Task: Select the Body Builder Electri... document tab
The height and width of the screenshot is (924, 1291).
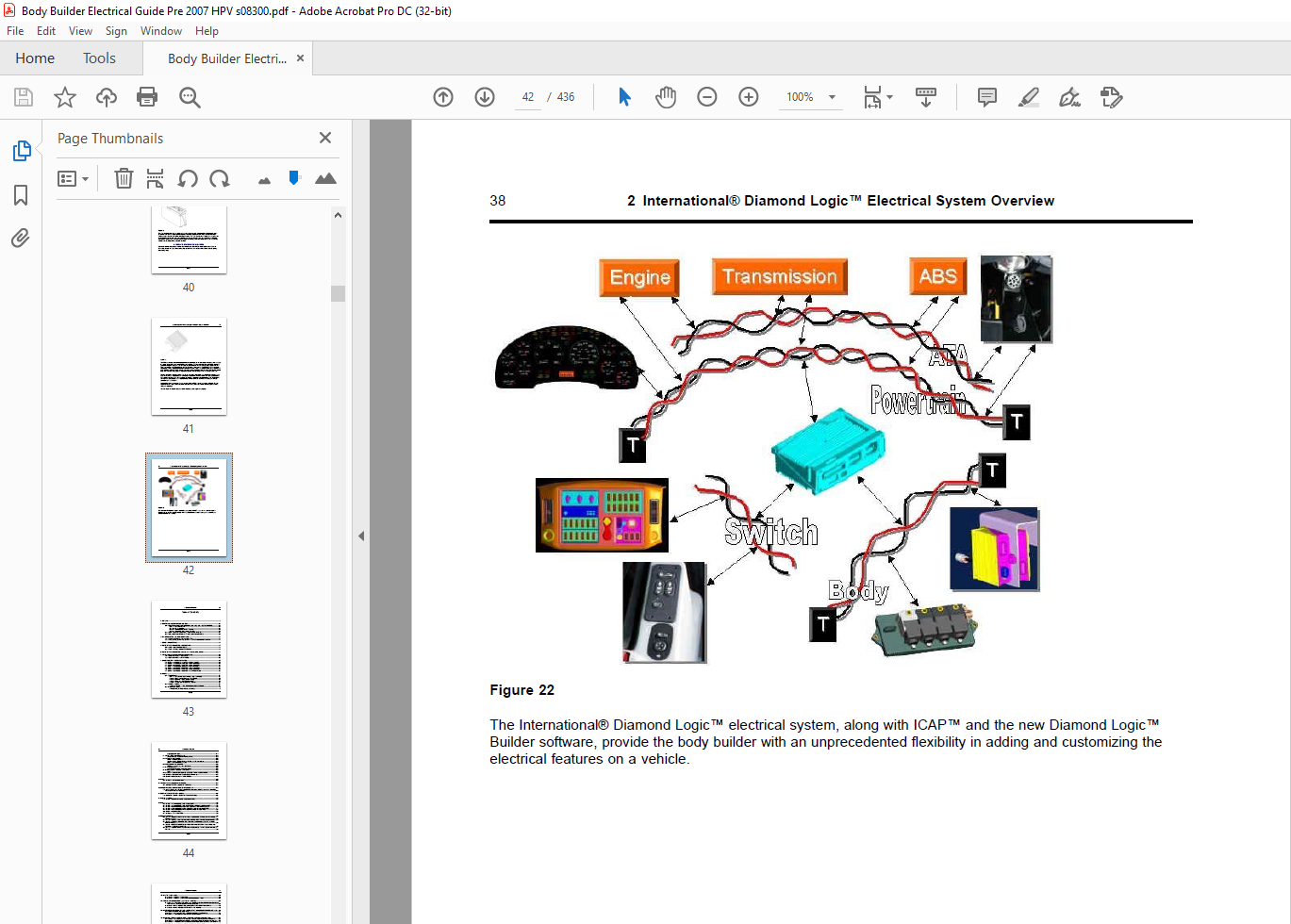Action: coord(226,58)
